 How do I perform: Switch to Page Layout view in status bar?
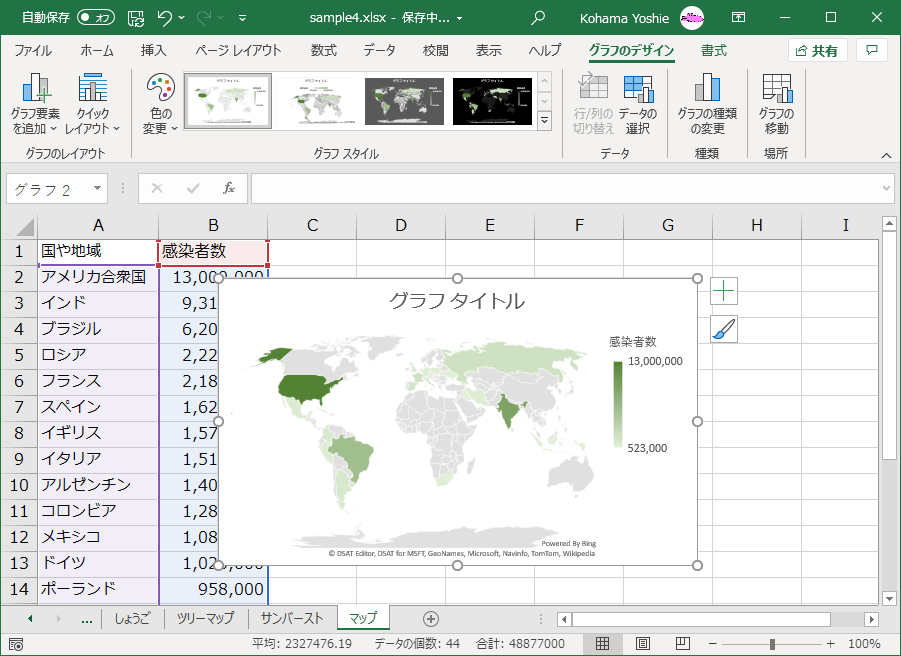(x=643, y=644)
